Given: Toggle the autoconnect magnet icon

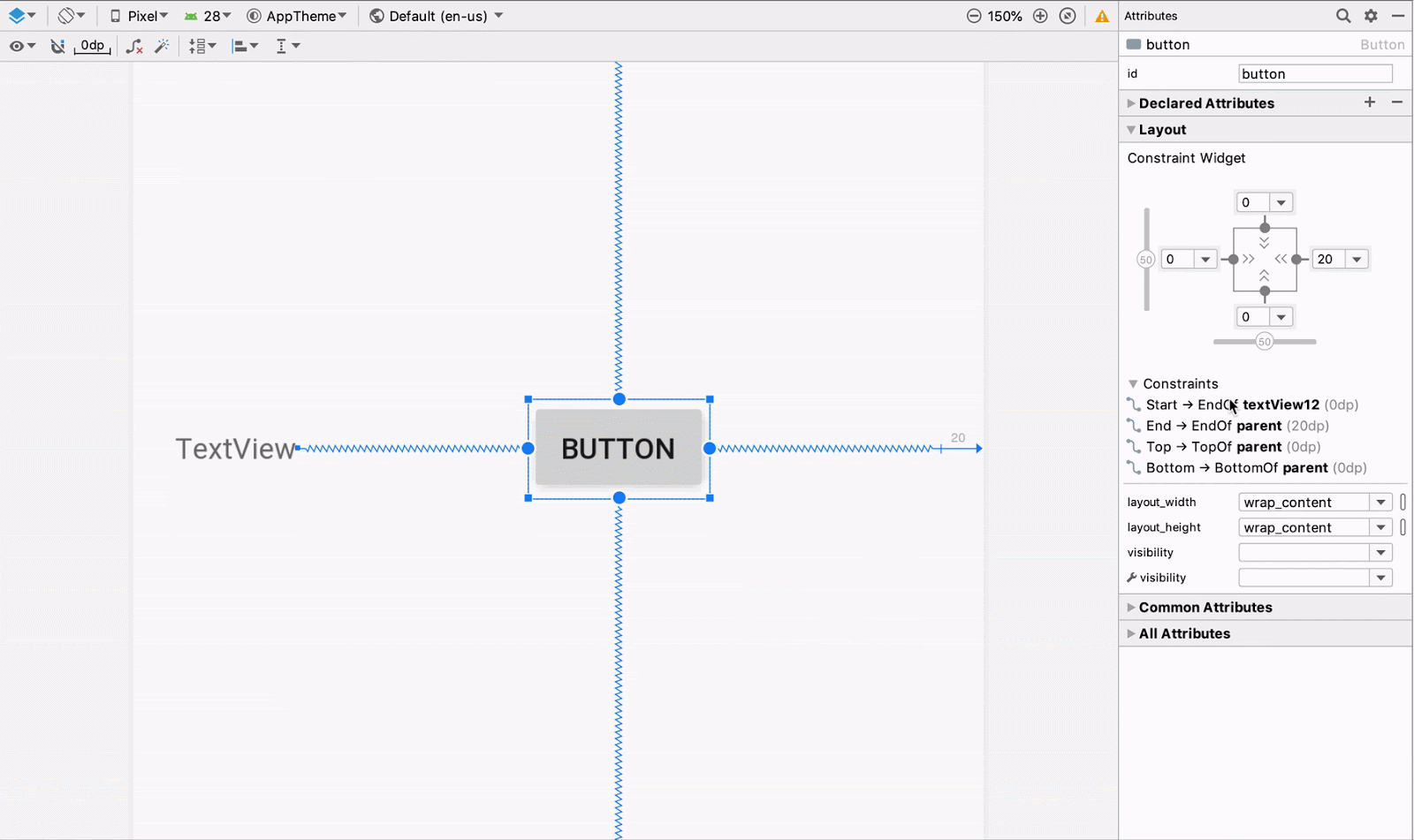Looking at the screenshot, I should click(57, 46).
